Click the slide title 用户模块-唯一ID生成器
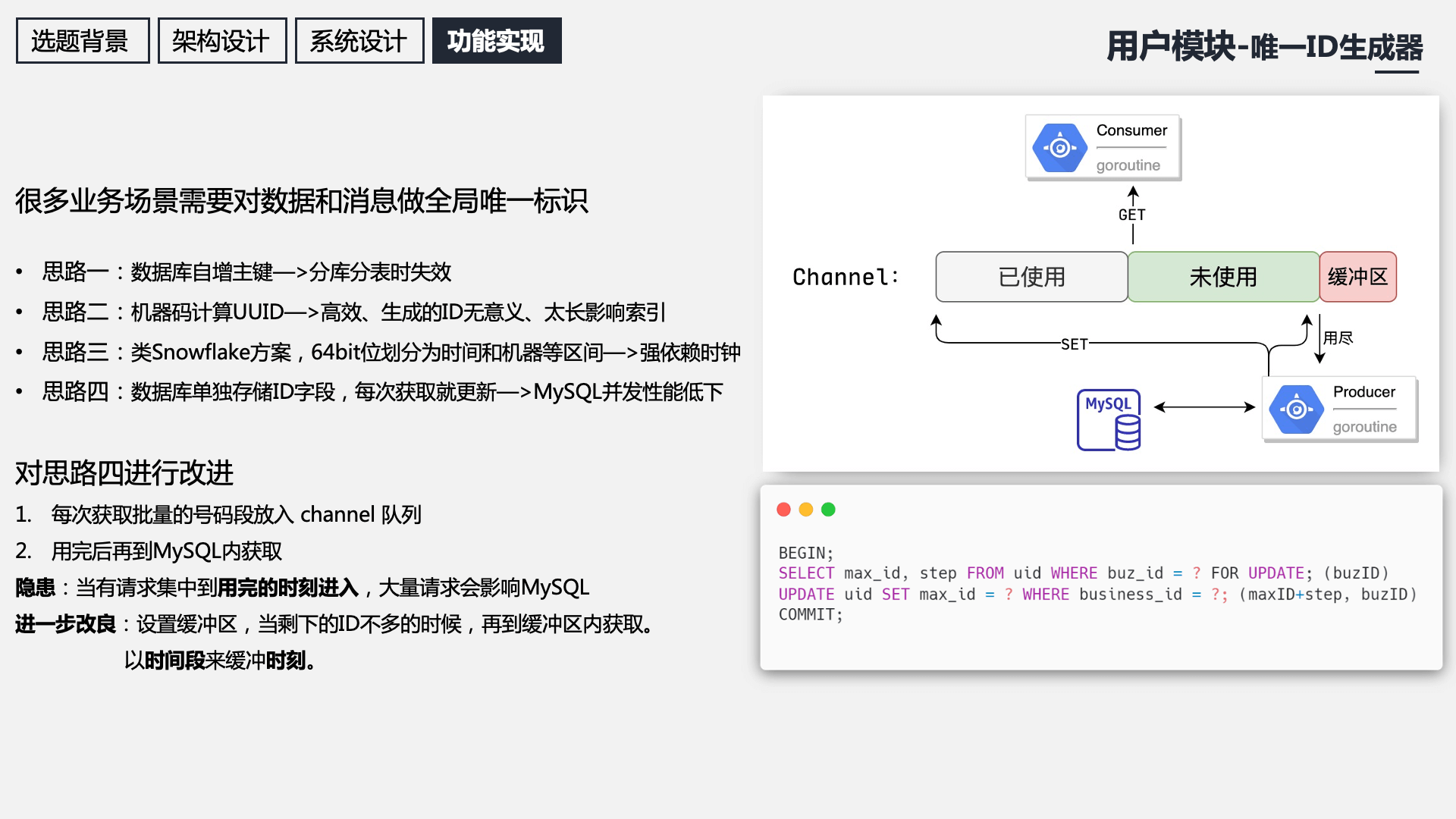The image size is (1456, 819). pyautogui.click(x=1264, y=47)
